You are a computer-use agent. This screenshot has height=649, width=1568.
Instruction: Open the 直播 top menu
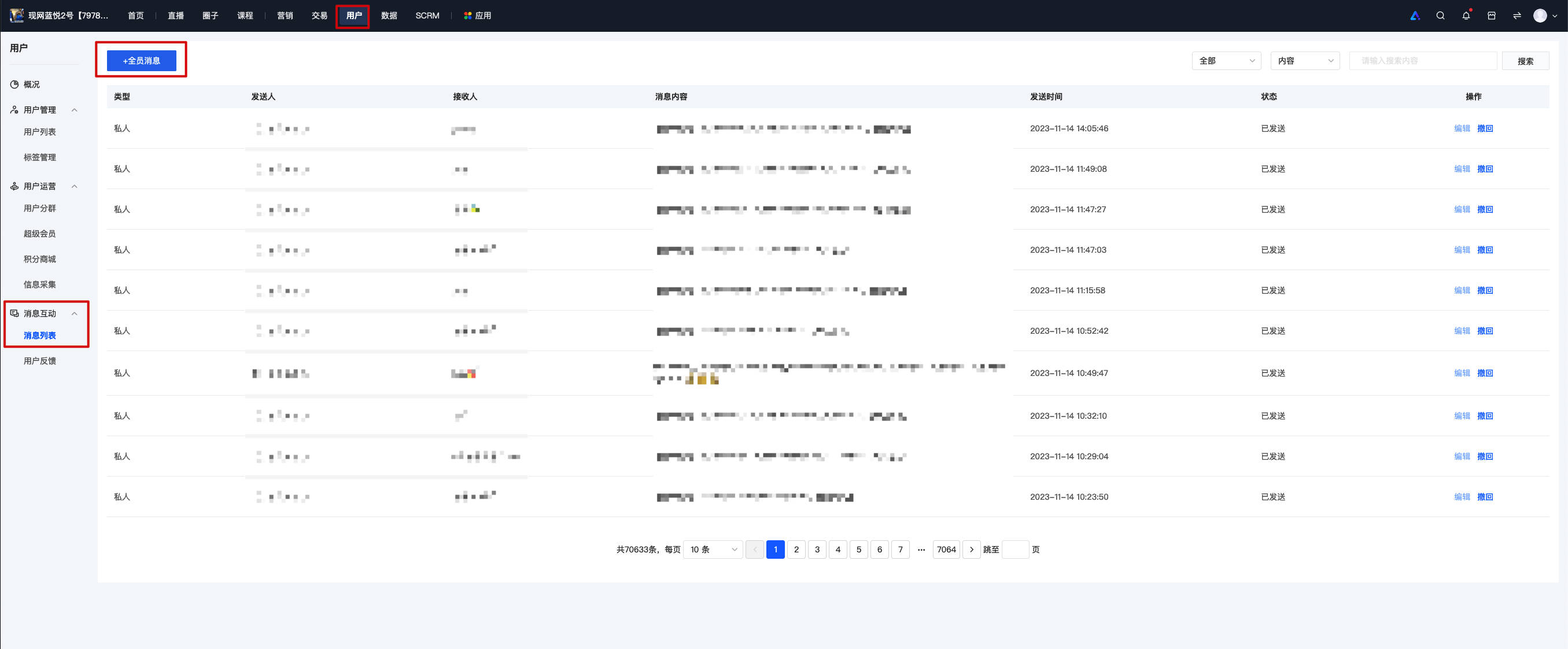176,16
